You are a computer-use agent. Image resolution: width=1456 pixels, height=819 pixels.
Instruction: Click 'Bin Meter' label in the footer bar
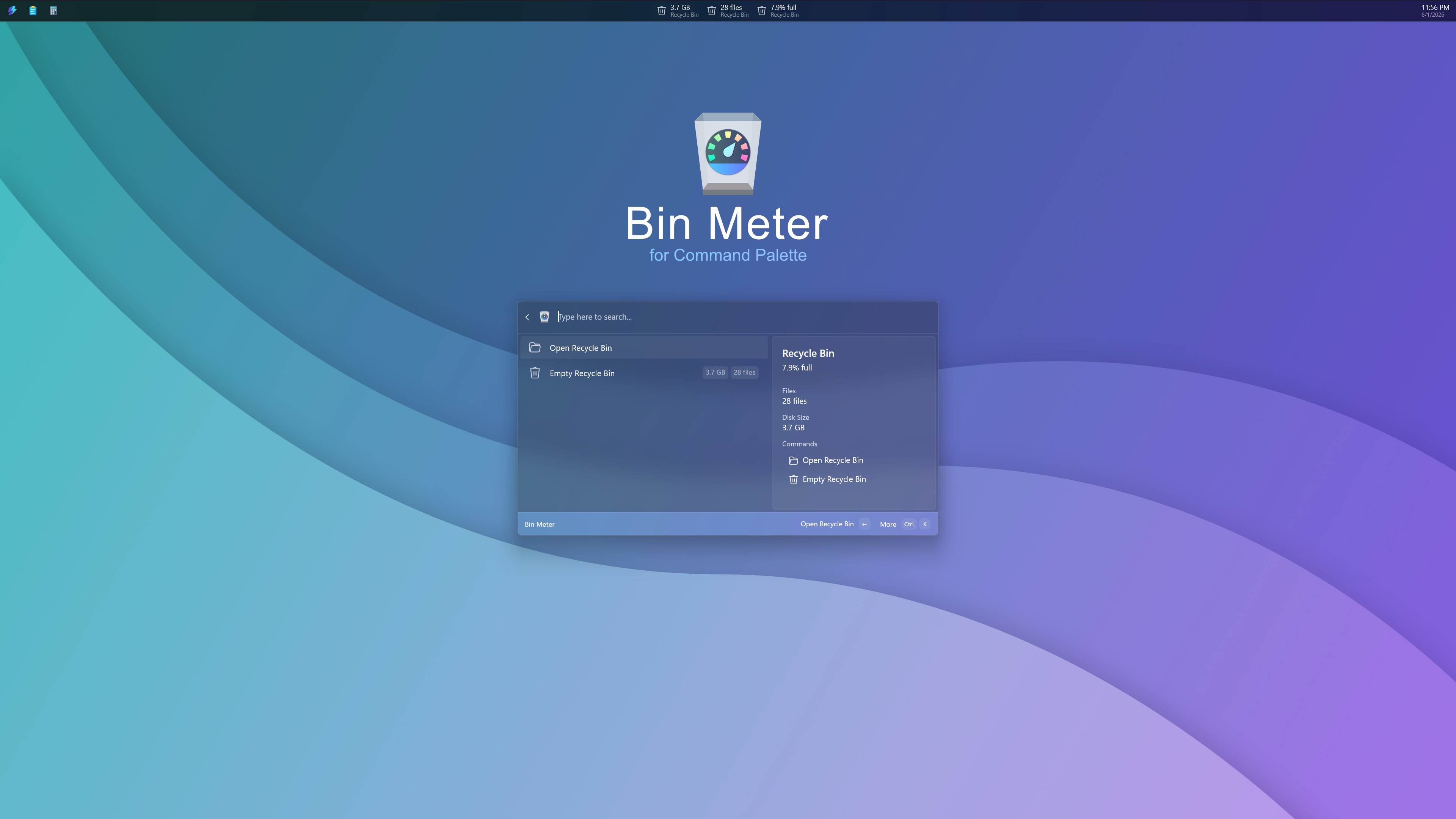[x=539, y=524]
